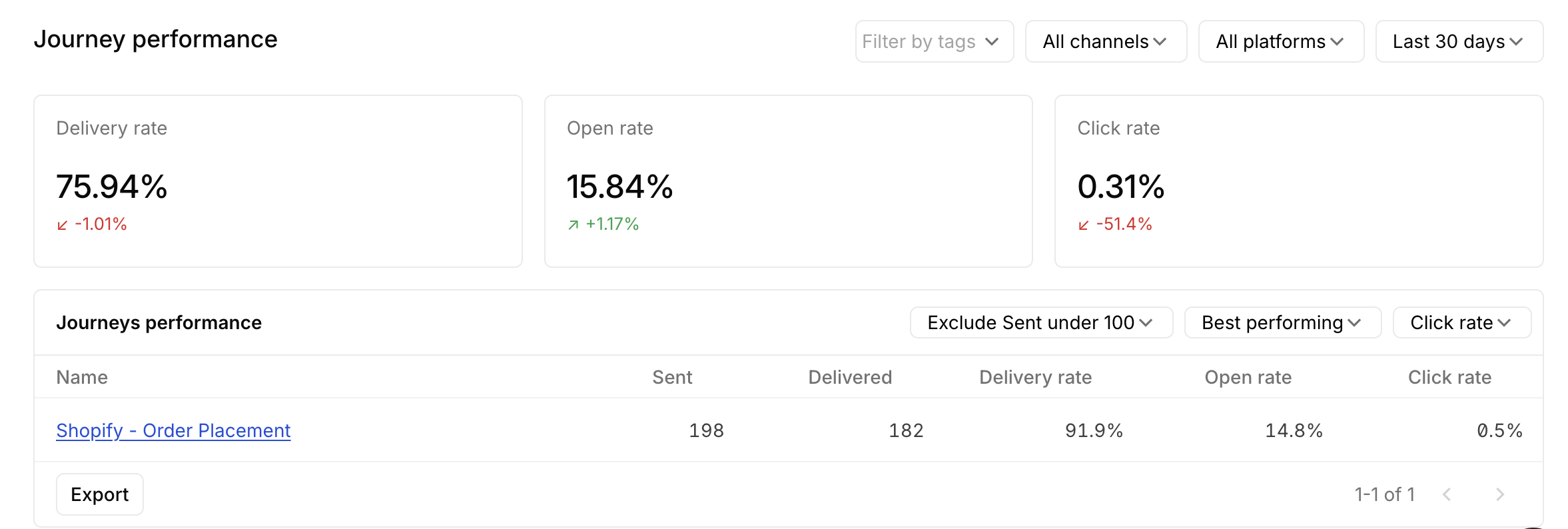The height and width of the screenshot is (529, 1568).
Task: Click the Export button
Action: (100, 494)
